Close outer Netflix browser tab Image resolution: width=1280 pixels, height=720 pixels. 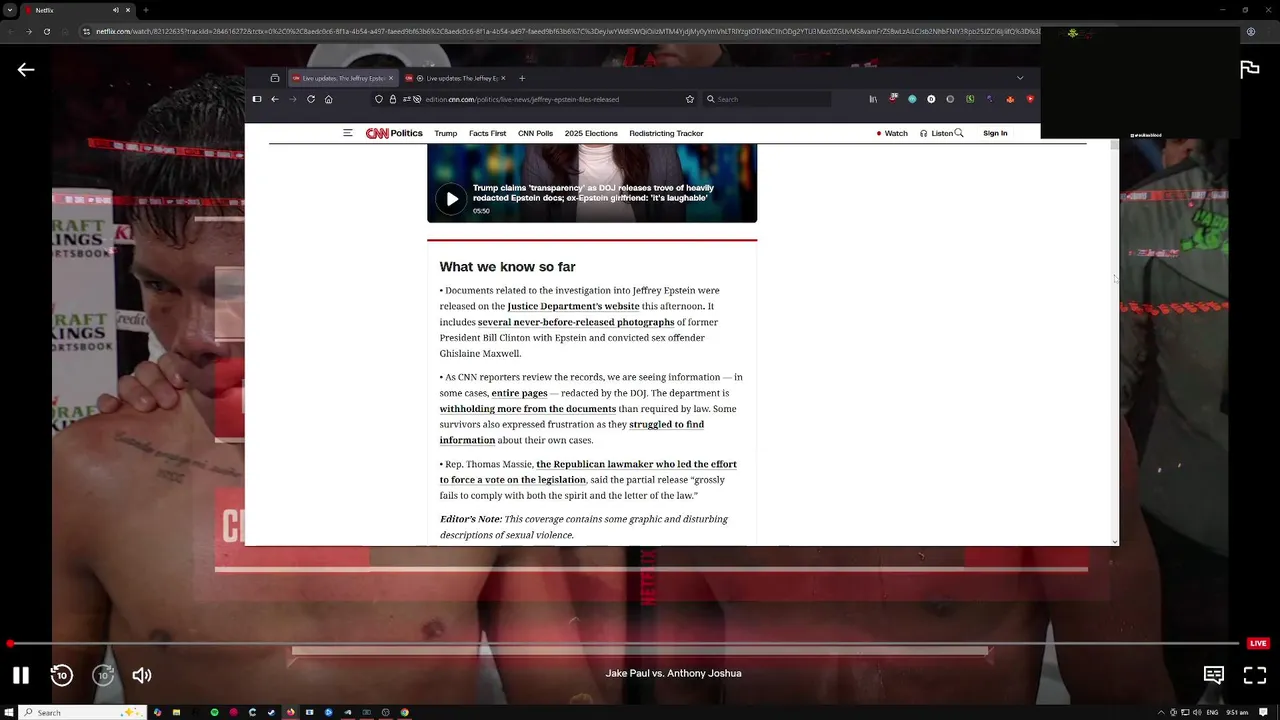click(x=129, y=10)
